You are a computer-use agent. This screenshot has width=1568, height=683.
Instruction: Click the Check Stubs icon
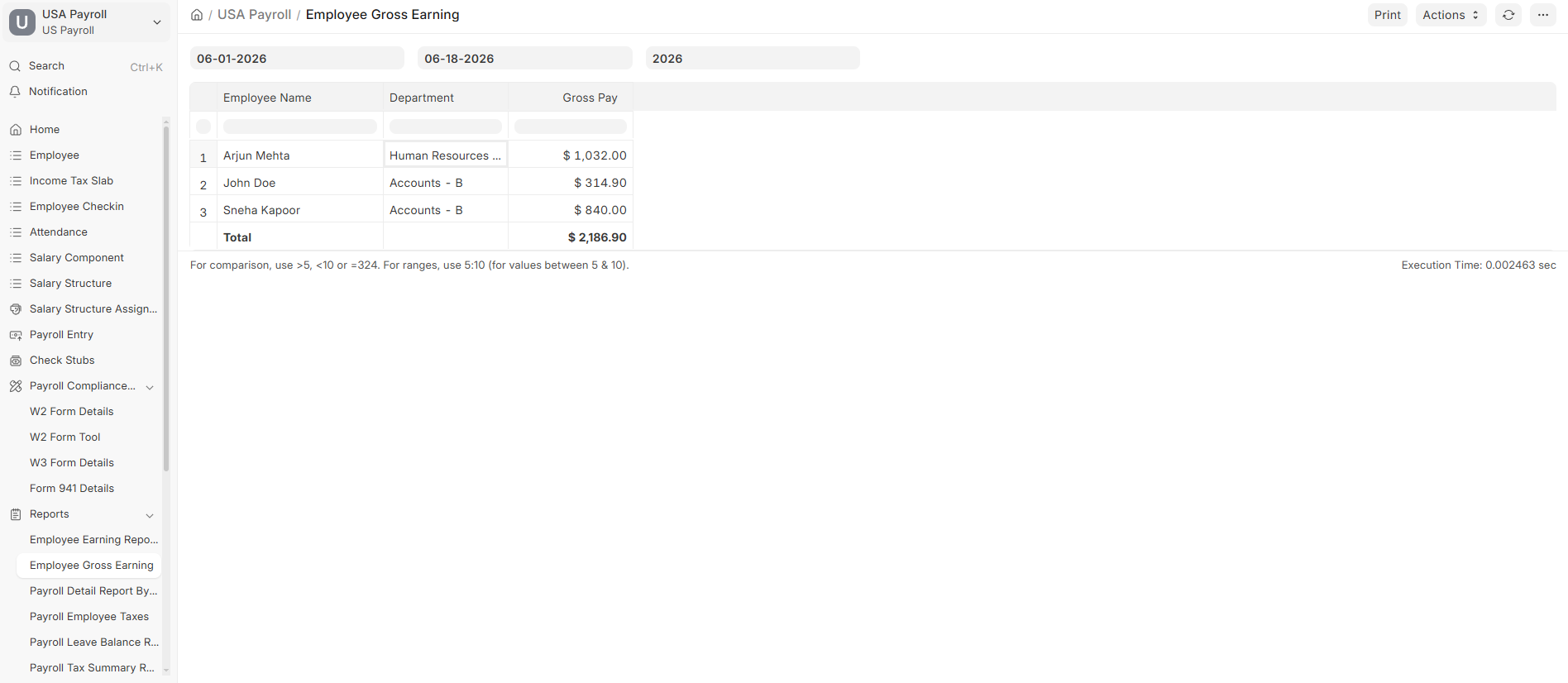click(16, 361)
